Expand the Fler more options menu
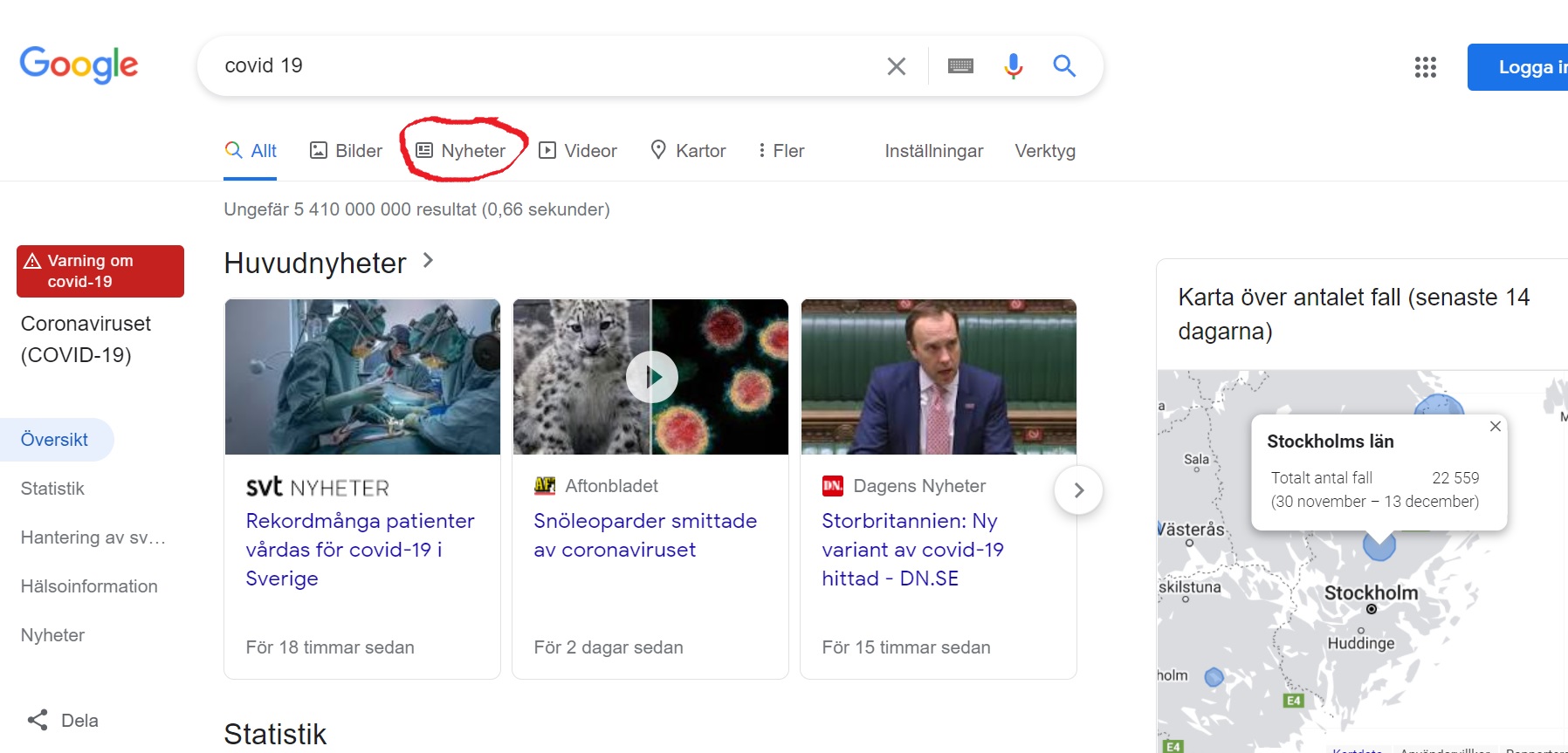This screenshot has width=1568, height=753. [x=781, y=151]
